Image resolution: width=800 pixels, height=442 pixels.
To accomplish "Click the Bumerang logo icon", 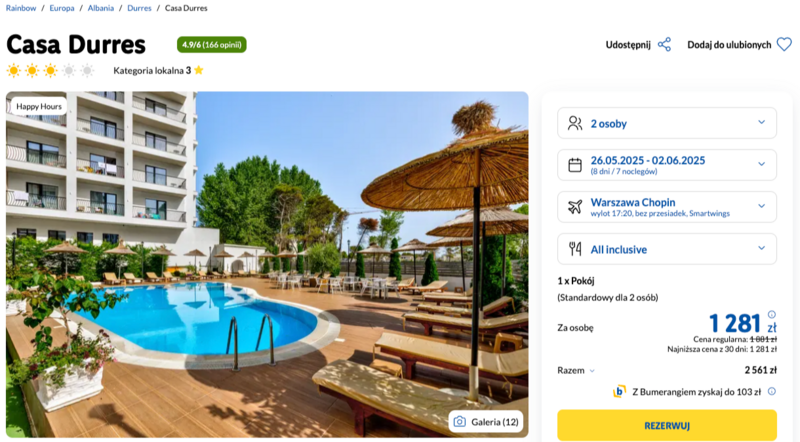I will coord(619,391).
